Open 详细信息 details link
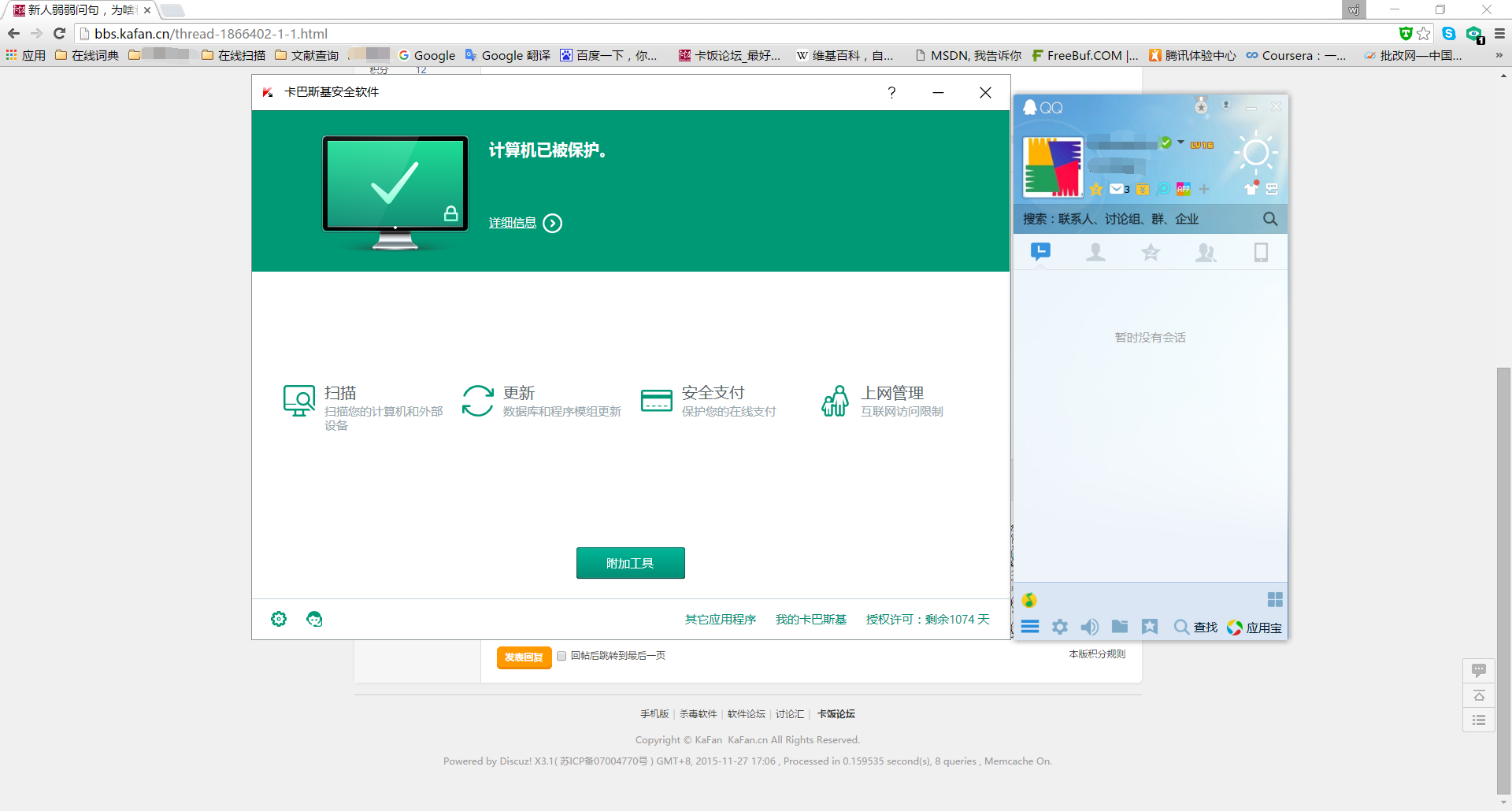This screenshot has height=811, width=1512. [x=513, y=224]
